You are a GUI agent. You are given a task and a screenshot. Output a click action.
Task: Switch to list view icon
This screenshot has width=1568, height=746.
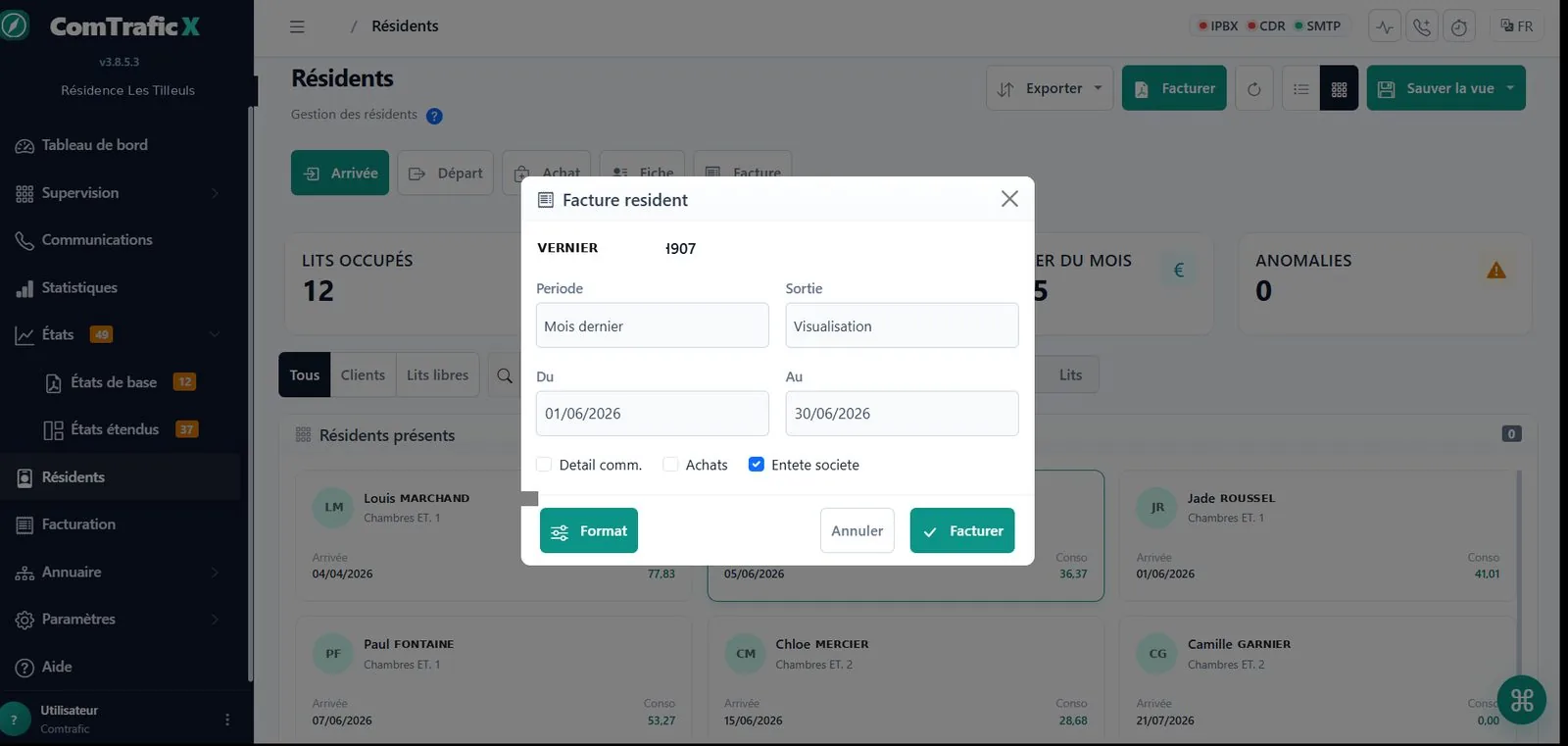[1300, 89]
